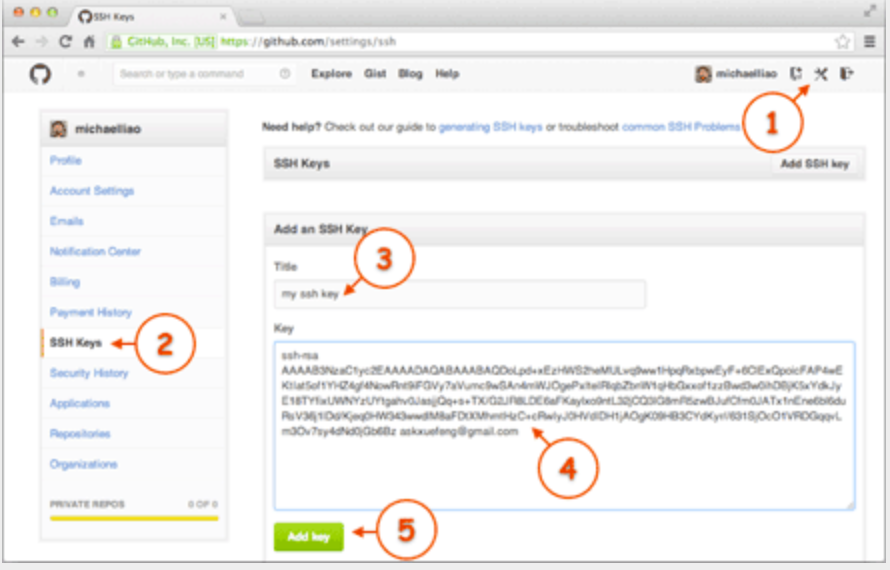Viewport: 890px width, 570px height.
Task: Open Account Settings in sidebar
Action: click(92, 191)
